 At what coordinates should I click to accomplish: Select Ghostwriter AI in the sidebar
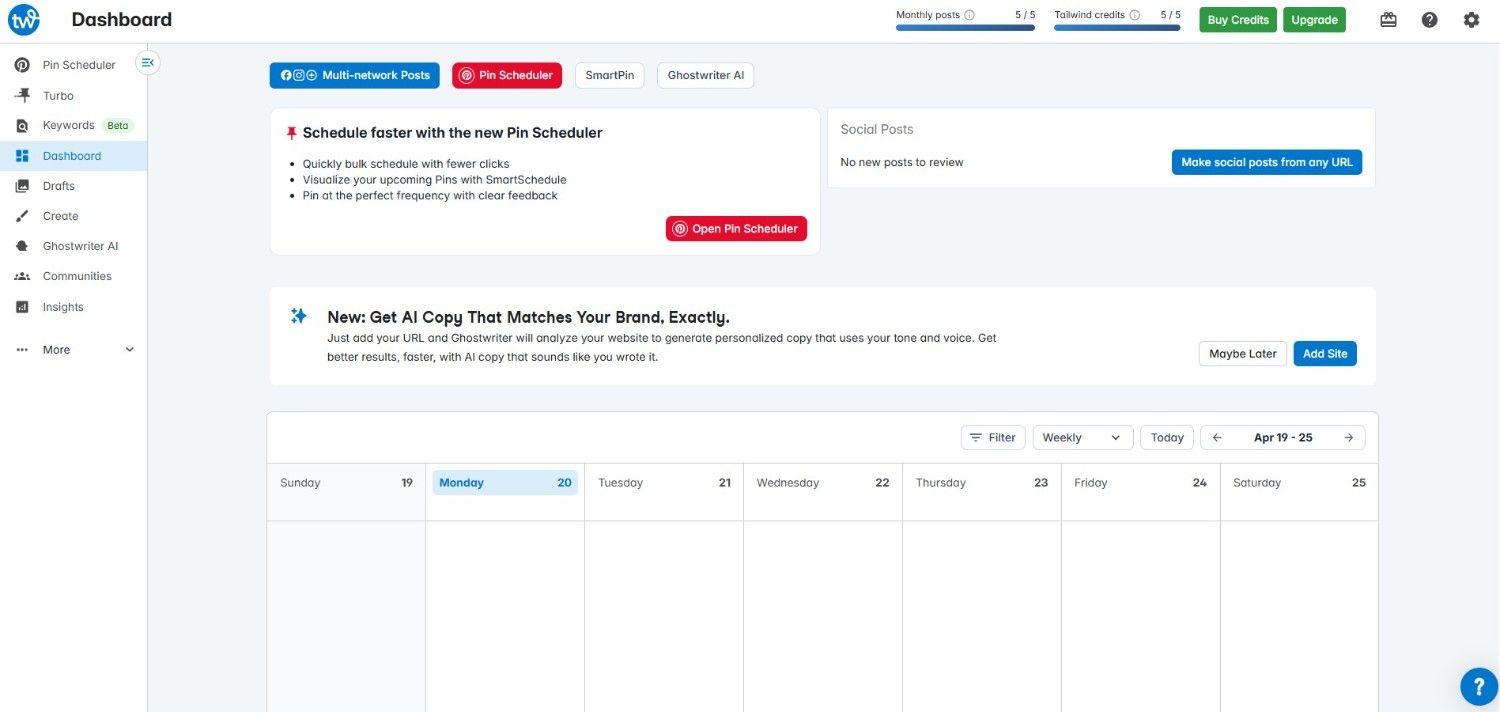click(80, 246)
